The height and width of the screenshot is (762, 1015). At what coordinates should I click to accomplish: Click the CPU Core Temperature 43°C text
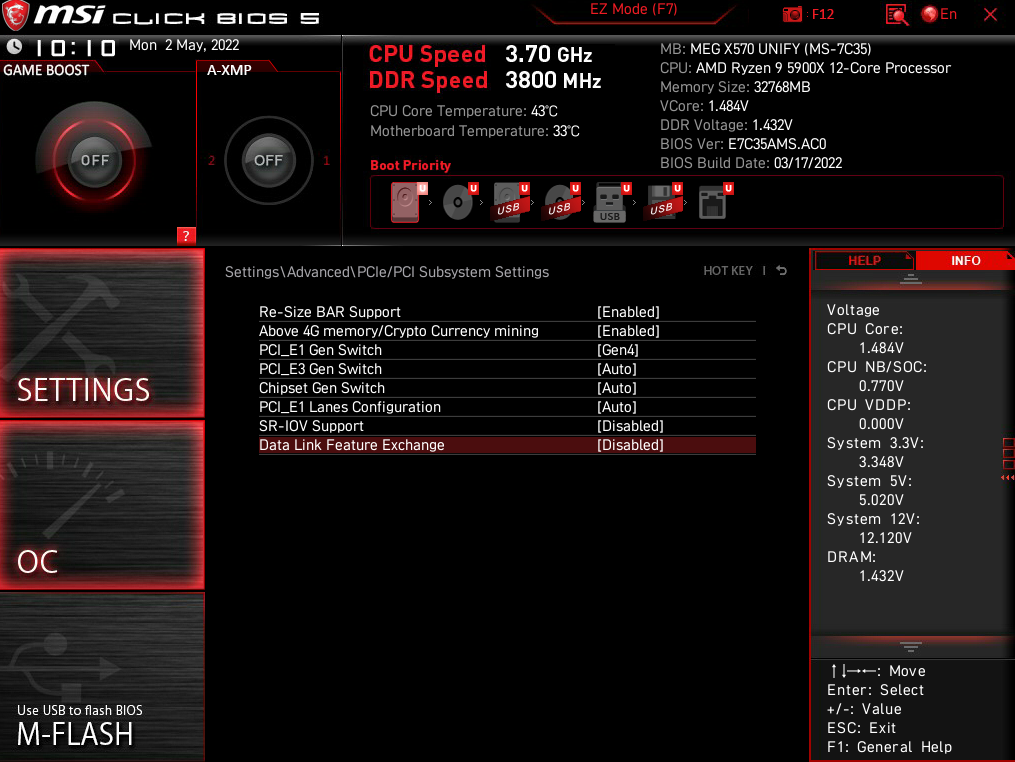[x=463, y=111]
